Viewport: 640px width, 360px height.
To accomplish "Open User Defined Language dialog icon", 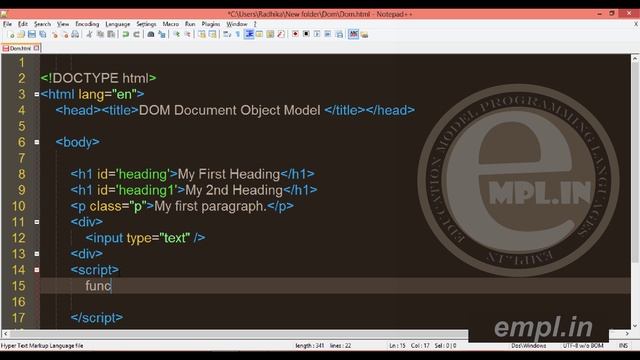I will click(x=259, y=35).
